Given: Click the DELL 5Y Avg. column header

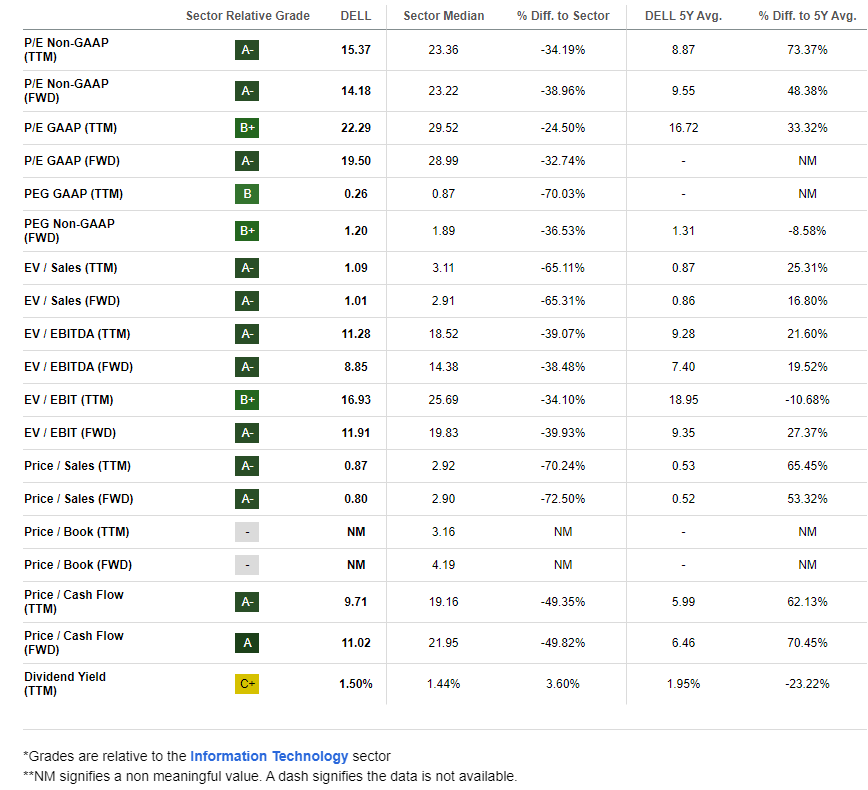Looking at the screenshot, I should pyautogui.click(x=683, y=16).
